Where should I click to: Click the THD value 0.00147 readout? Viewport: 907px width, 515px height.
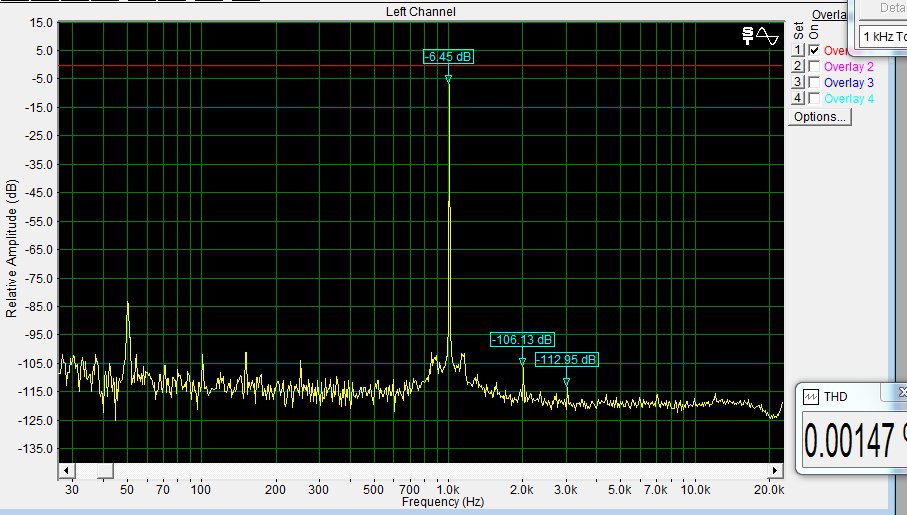tap(849, 441)
